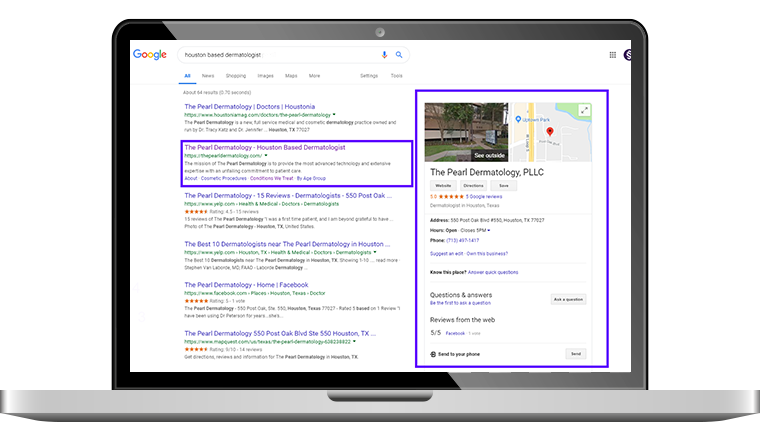The image size is (760, 422).
Task: Start voice search with the microphone icon
Action: point(384,55)
